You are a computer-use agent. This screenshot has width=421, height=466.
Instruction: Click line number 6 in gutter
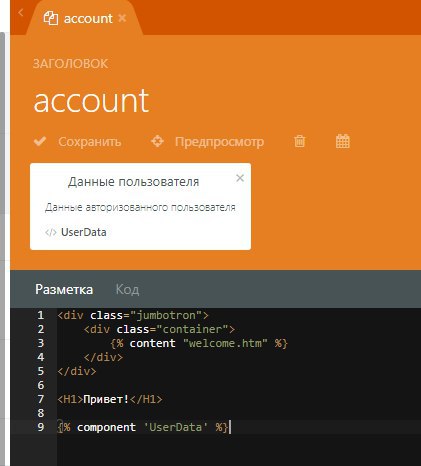click(41, 385)
